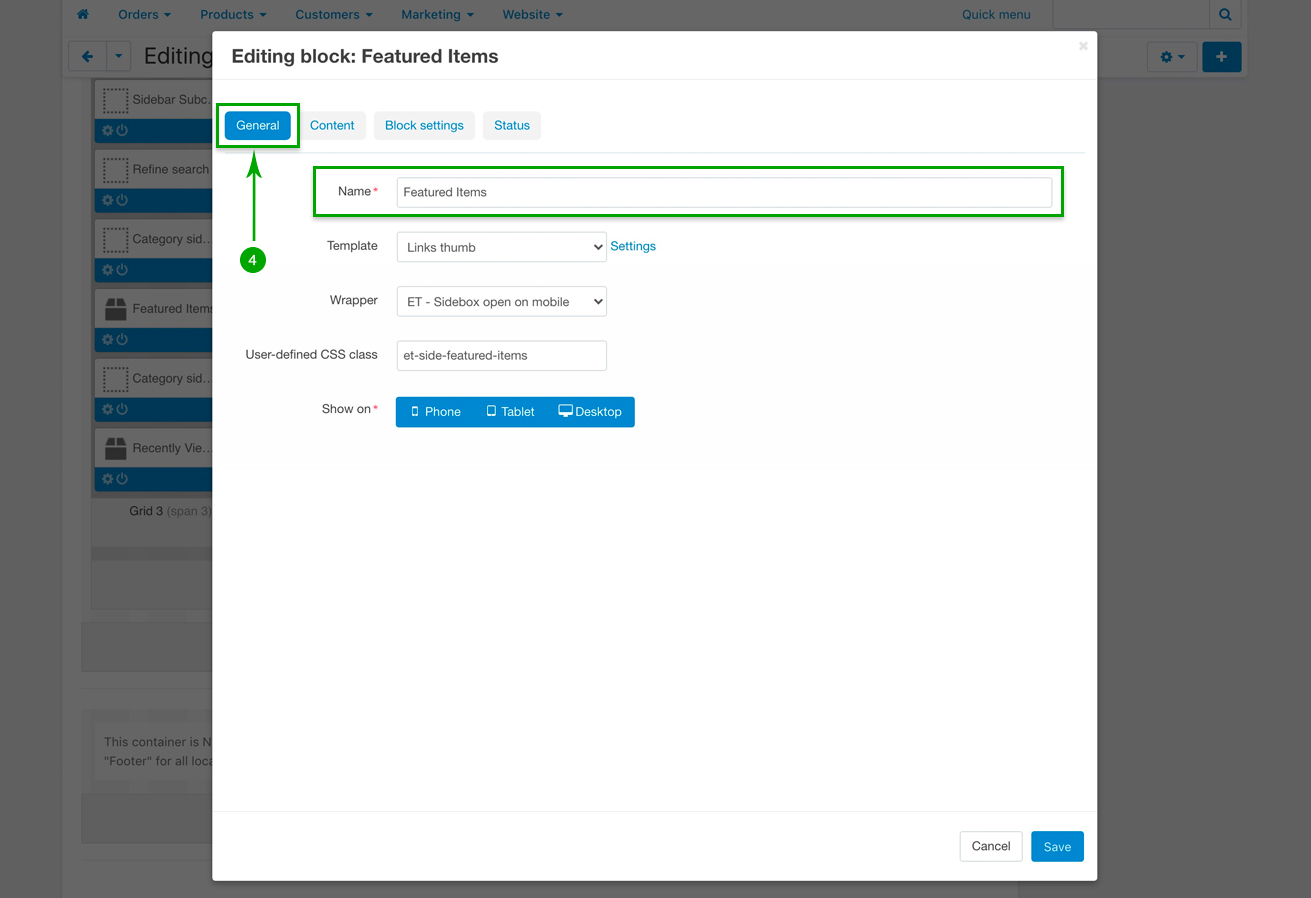The image size is (1311, 898).
Task: Close the Editing block dialog with X
Action: tap(1083, 46)
